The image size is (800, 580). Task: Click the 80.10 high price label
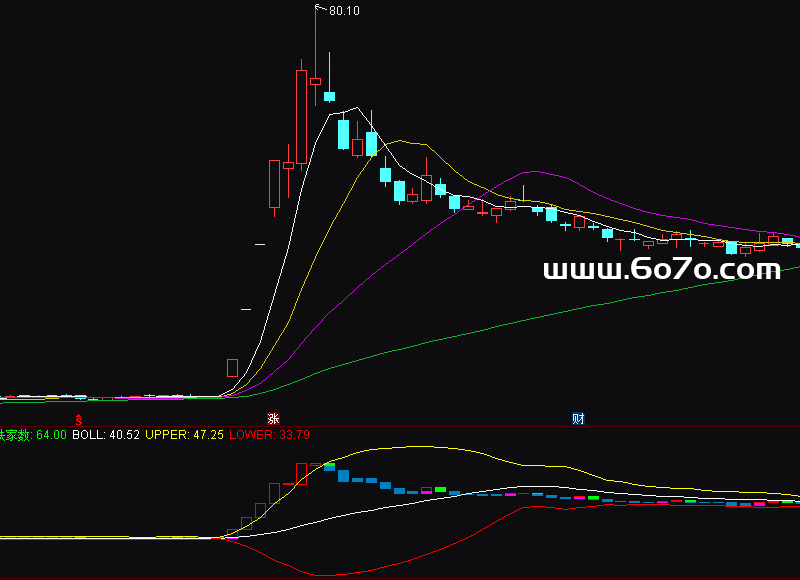pos(344,11)
